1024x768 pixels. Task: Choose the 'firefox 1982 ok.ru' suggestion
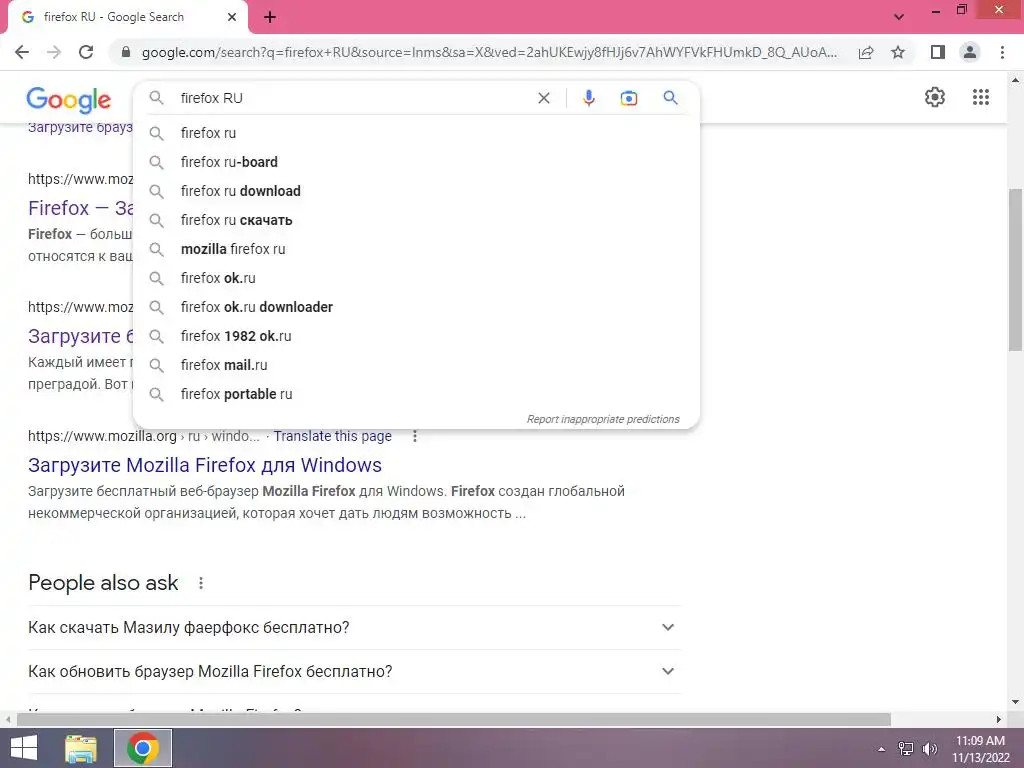coord(416,336)
